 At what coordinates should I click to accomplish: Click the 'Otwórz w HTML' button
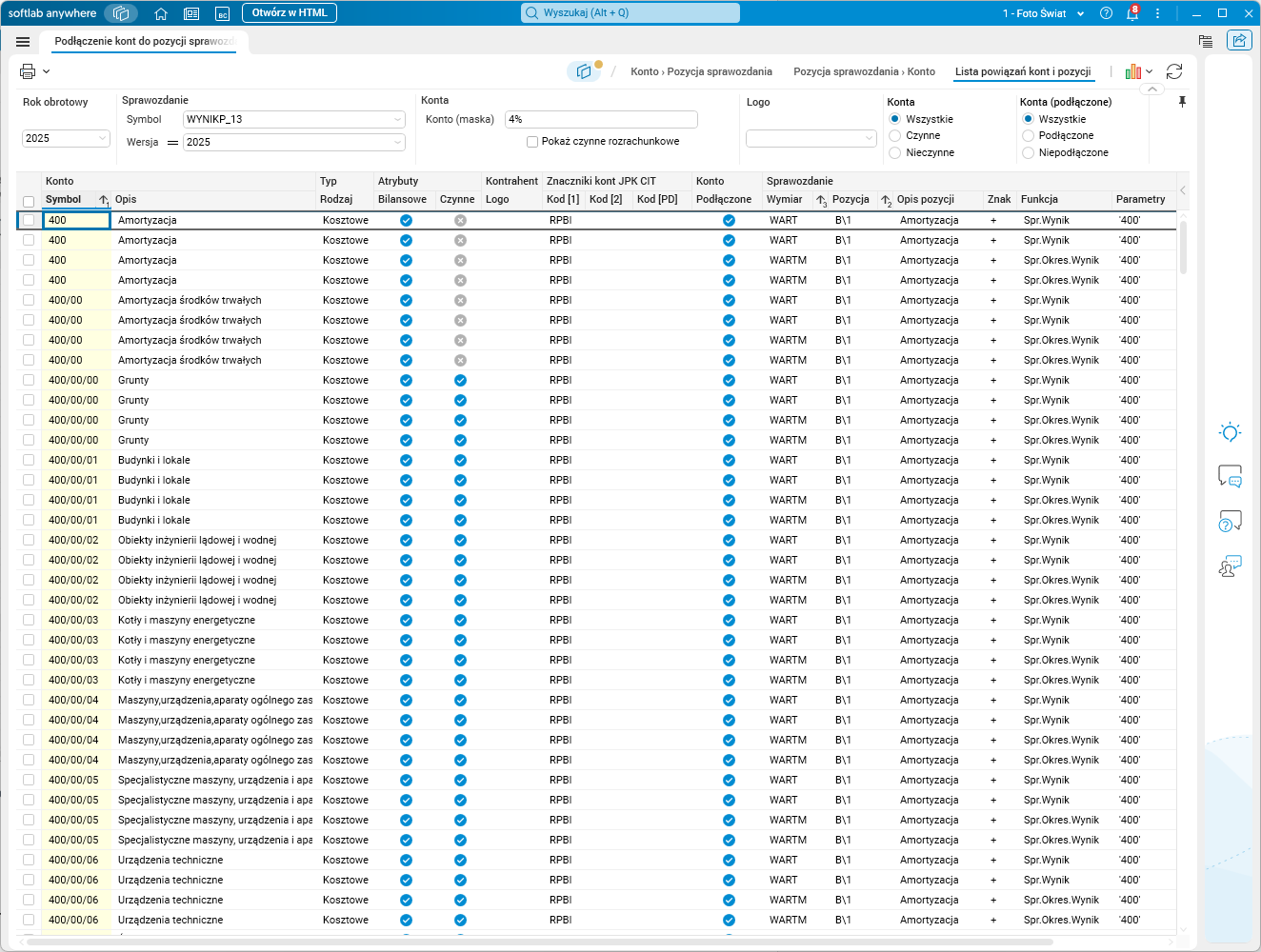click(290, 13)
